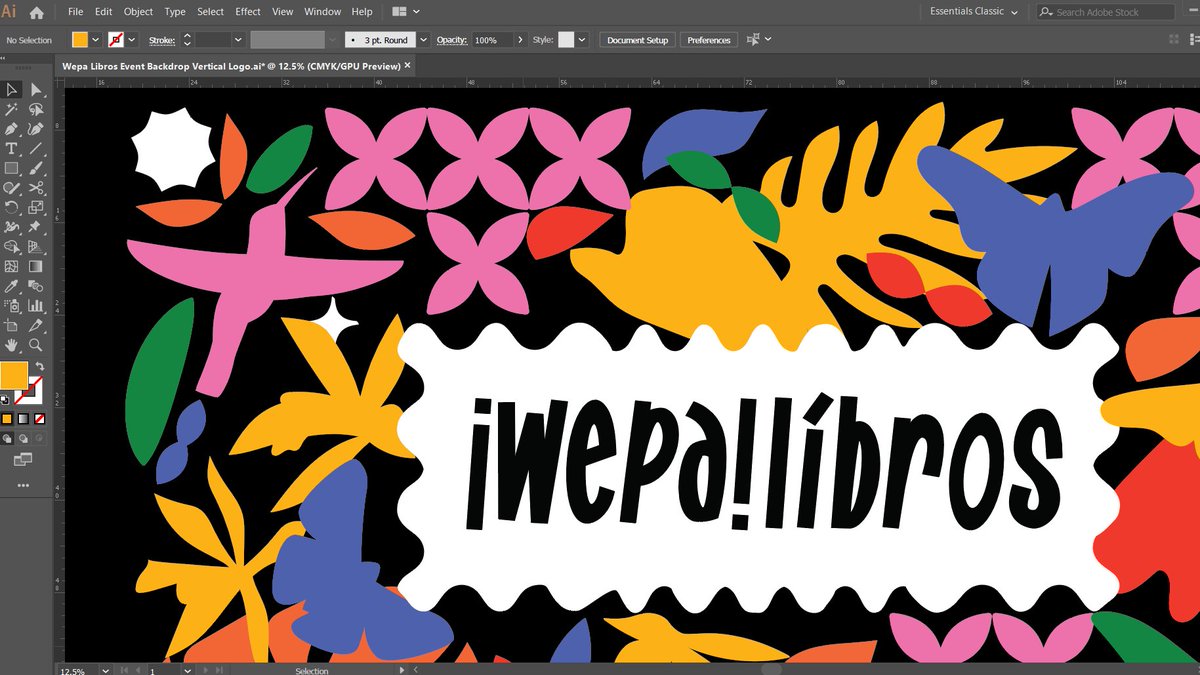Open the Effect menu
This screenshot has height=675, width=1200.
click(x=248, y=12)
